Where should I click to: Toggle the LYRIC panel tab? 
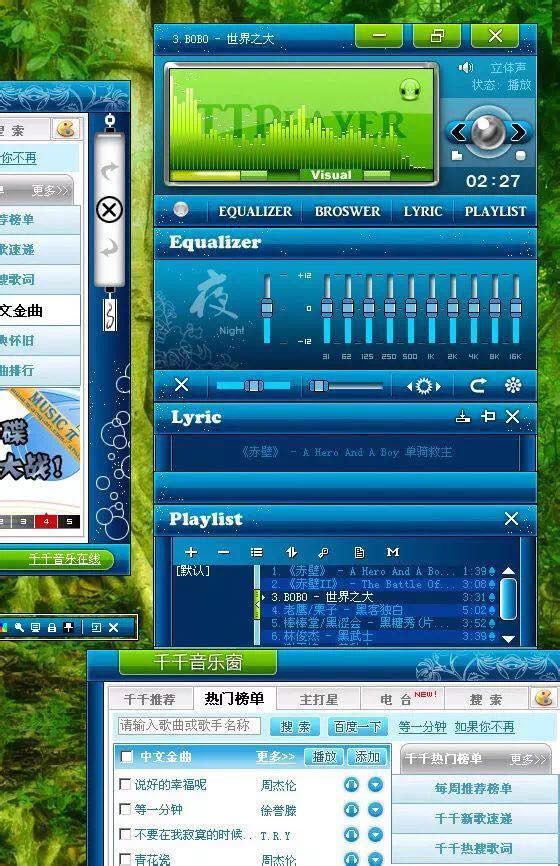pyautogui.click(x=422, y=211)
